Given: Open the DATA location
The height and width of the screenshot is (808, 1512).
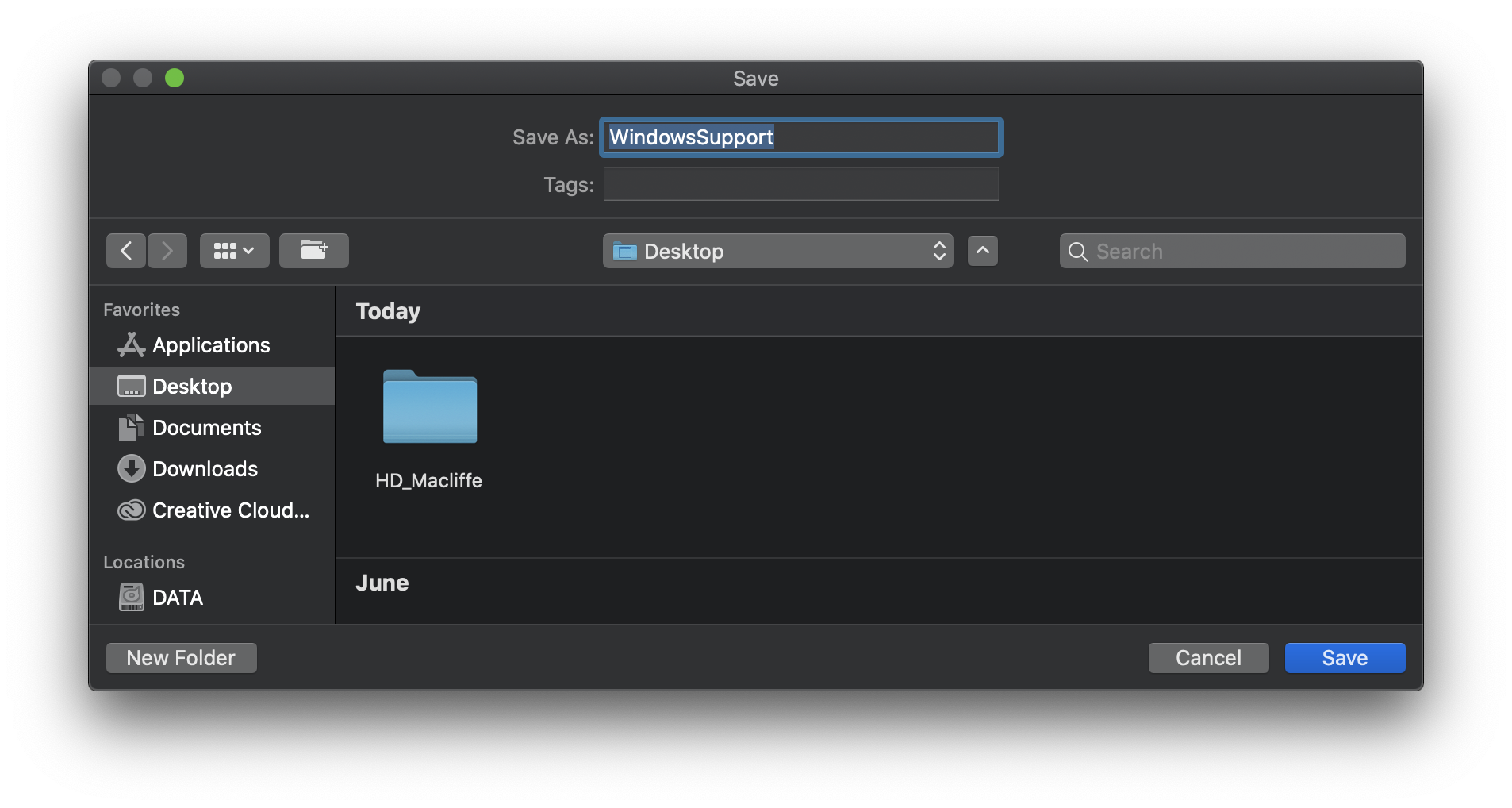Looking at the screenshot, I should tap(176, 596).
